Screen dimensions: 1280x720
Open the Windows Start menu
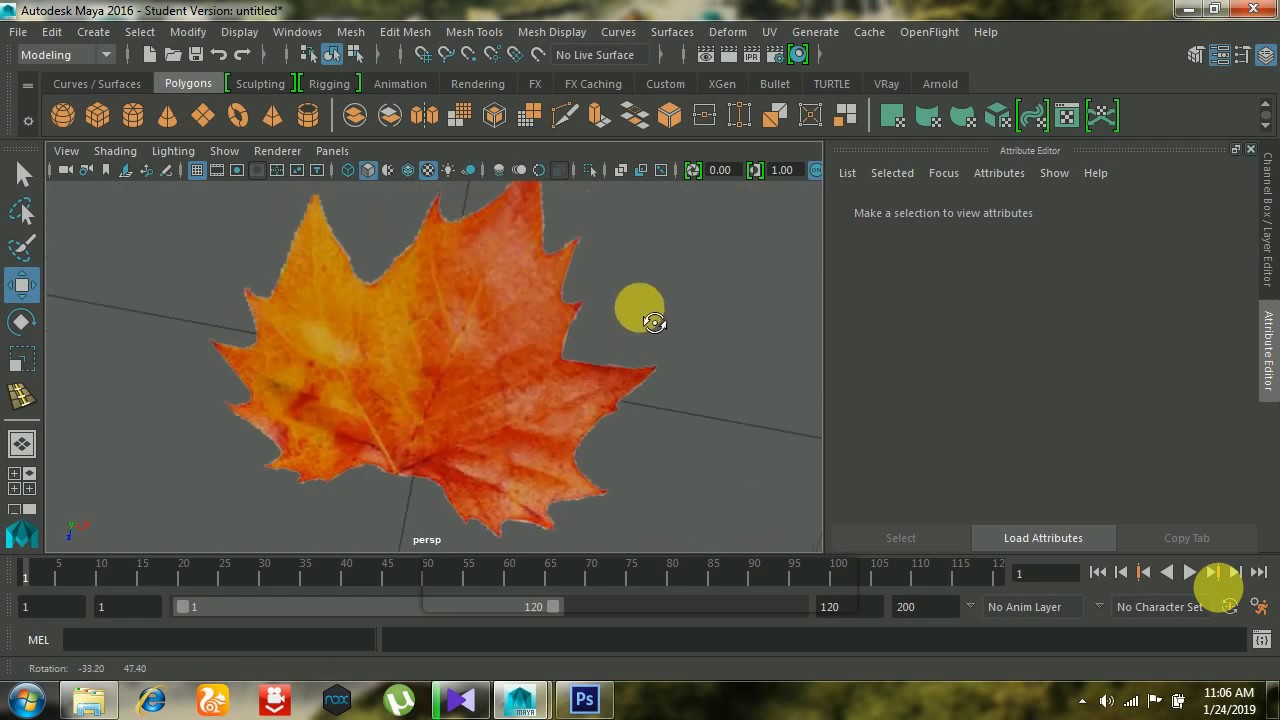pos(26,699)
